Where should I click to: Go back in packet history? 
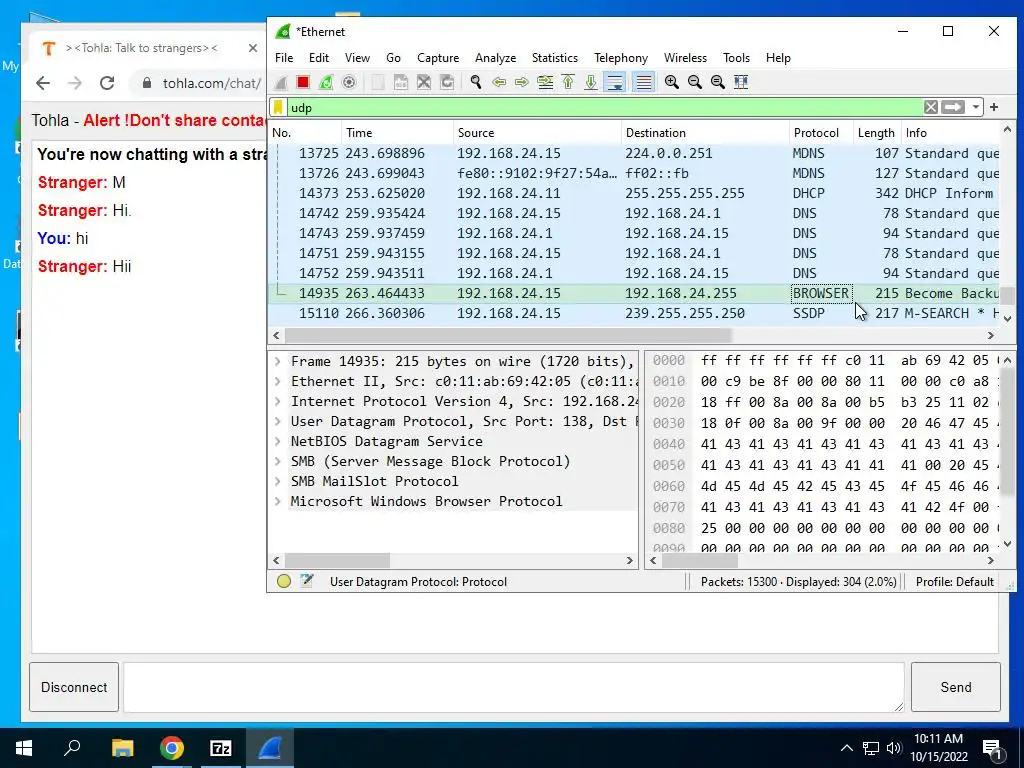click(x=499, y=82)
